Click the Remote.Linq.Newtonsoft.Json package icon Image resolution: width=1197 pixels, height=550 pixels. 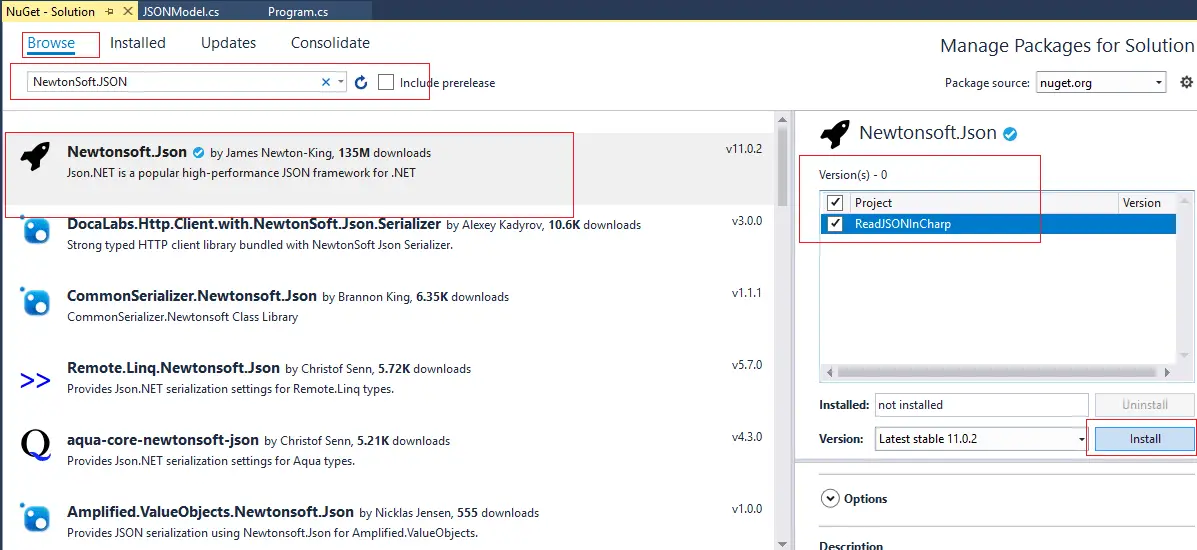(35, 380)
